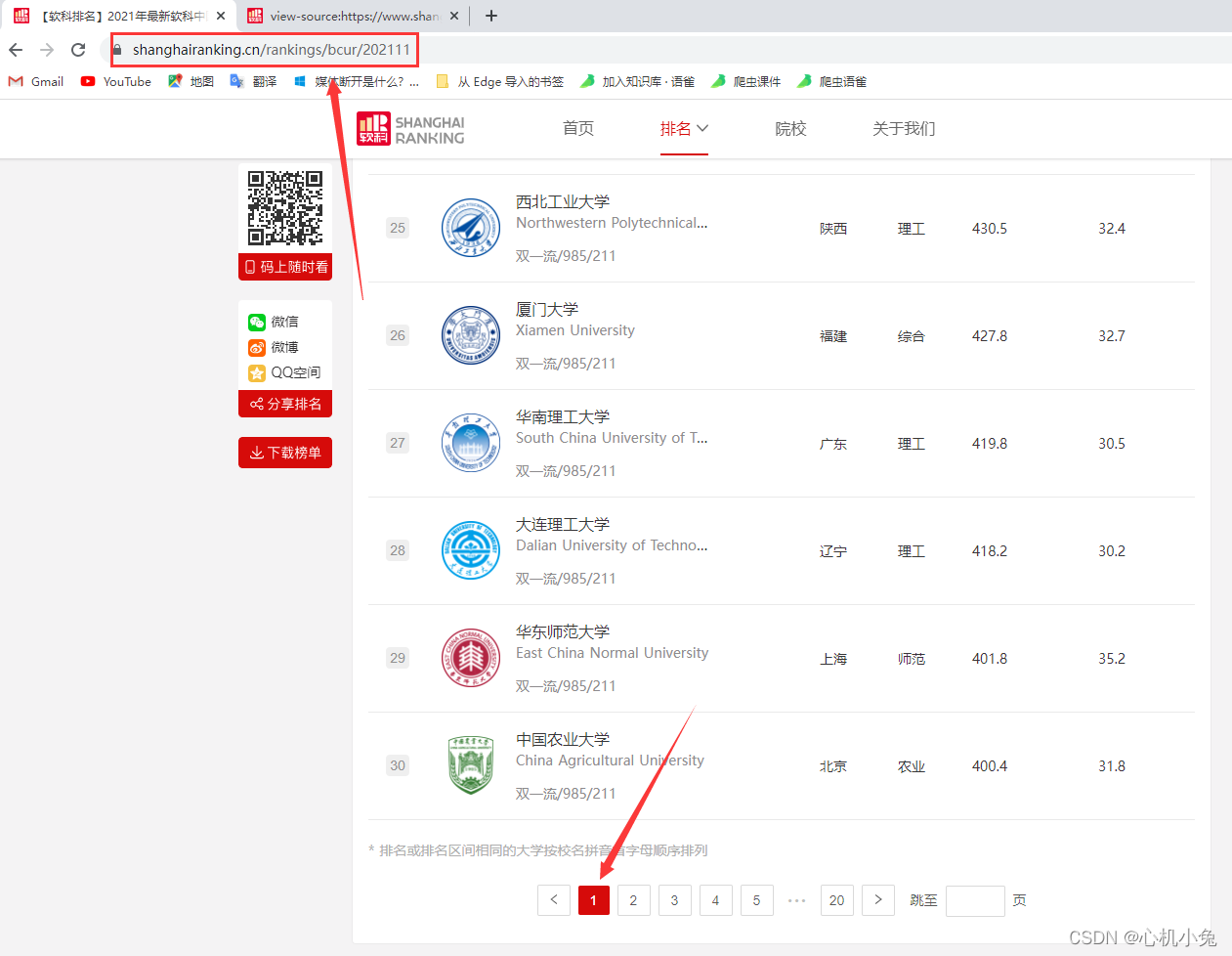Click the address bar URL
1232x956 pixels.
(x=272, y=50)
